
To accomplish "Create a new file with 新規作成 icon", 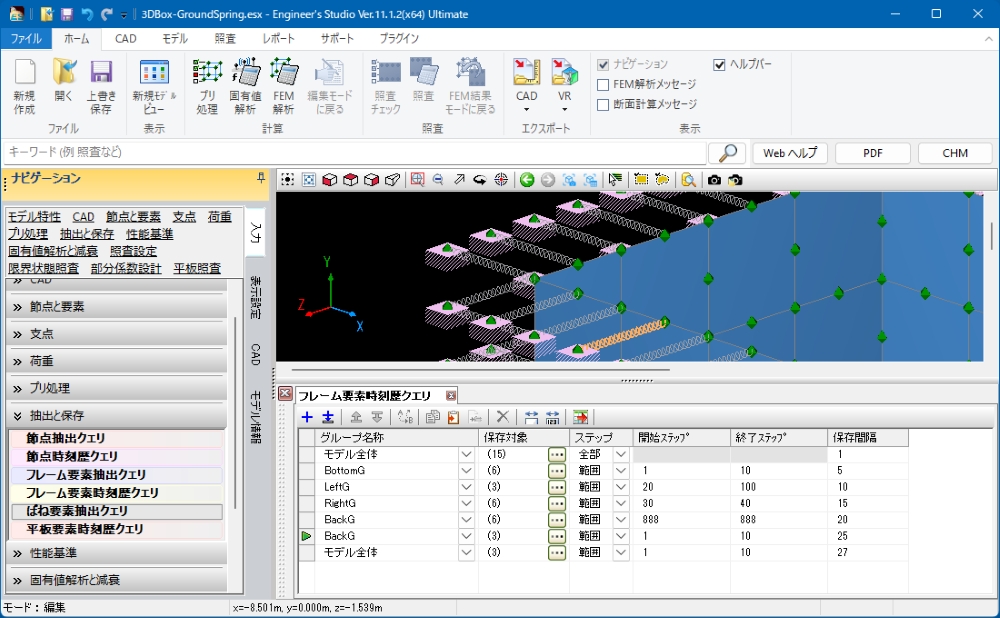I will [24, 87].
